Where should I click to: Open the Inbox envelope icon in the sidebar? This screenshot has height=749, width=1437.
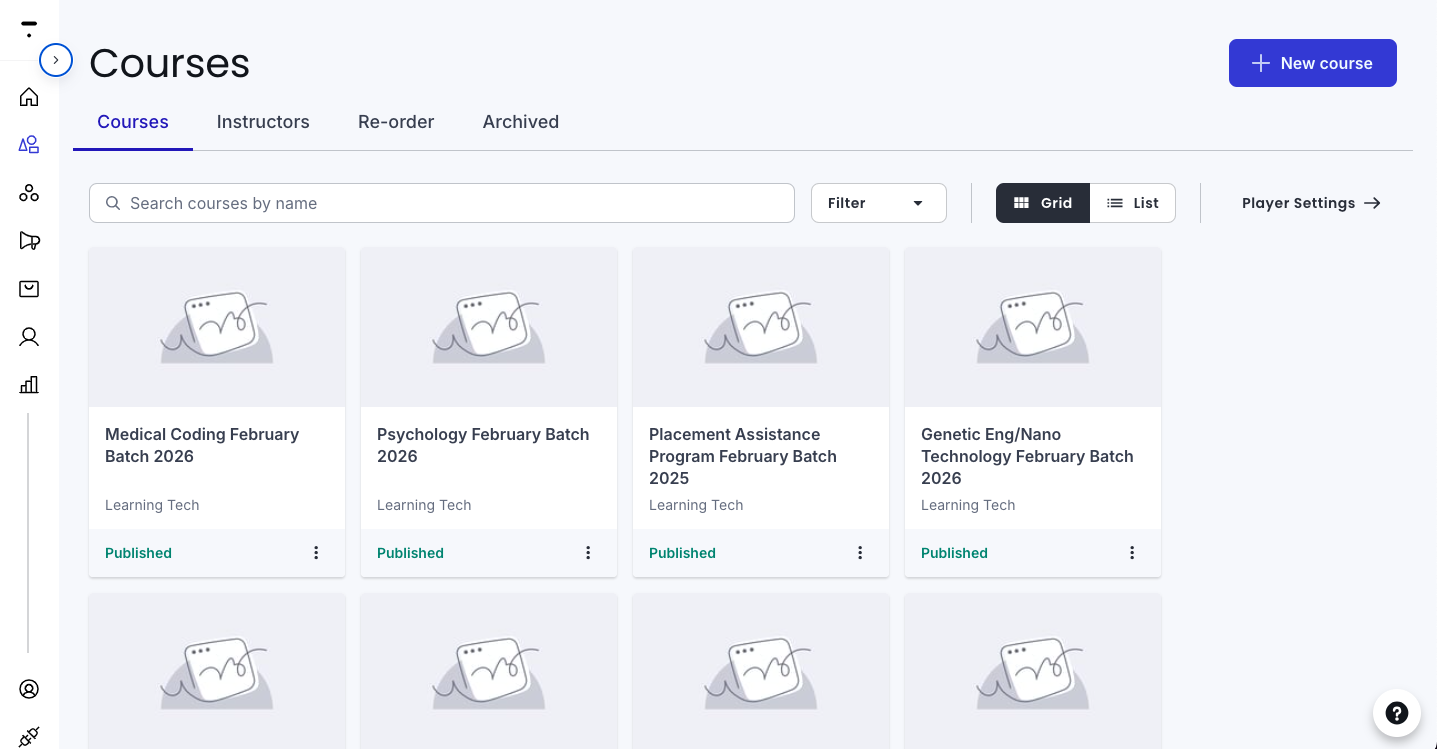(x=29, y=288)
